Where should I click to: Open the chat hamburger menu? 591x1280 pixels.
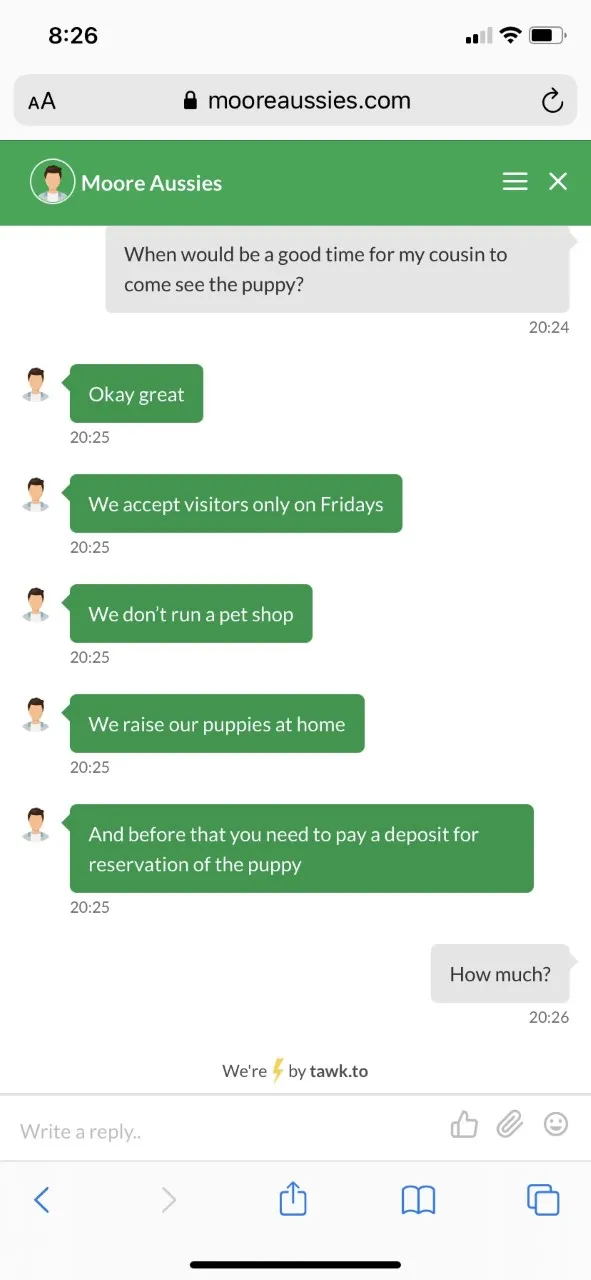coord(515,181)
